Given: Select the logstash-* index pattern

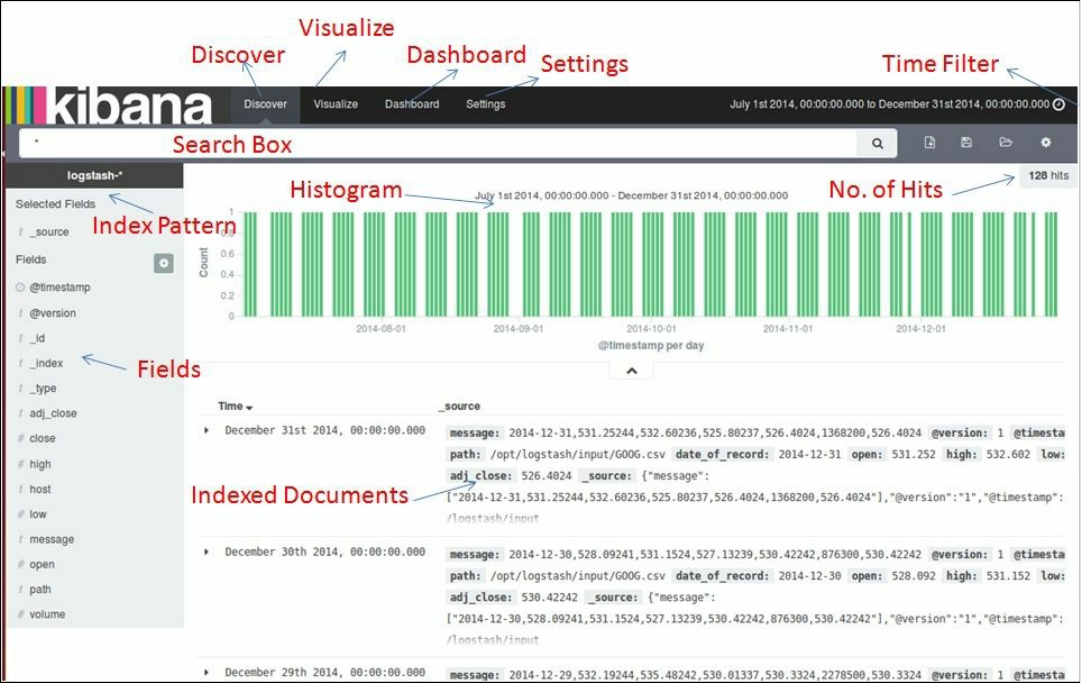Looking at the screenshot, I should (x=94, y=176).
